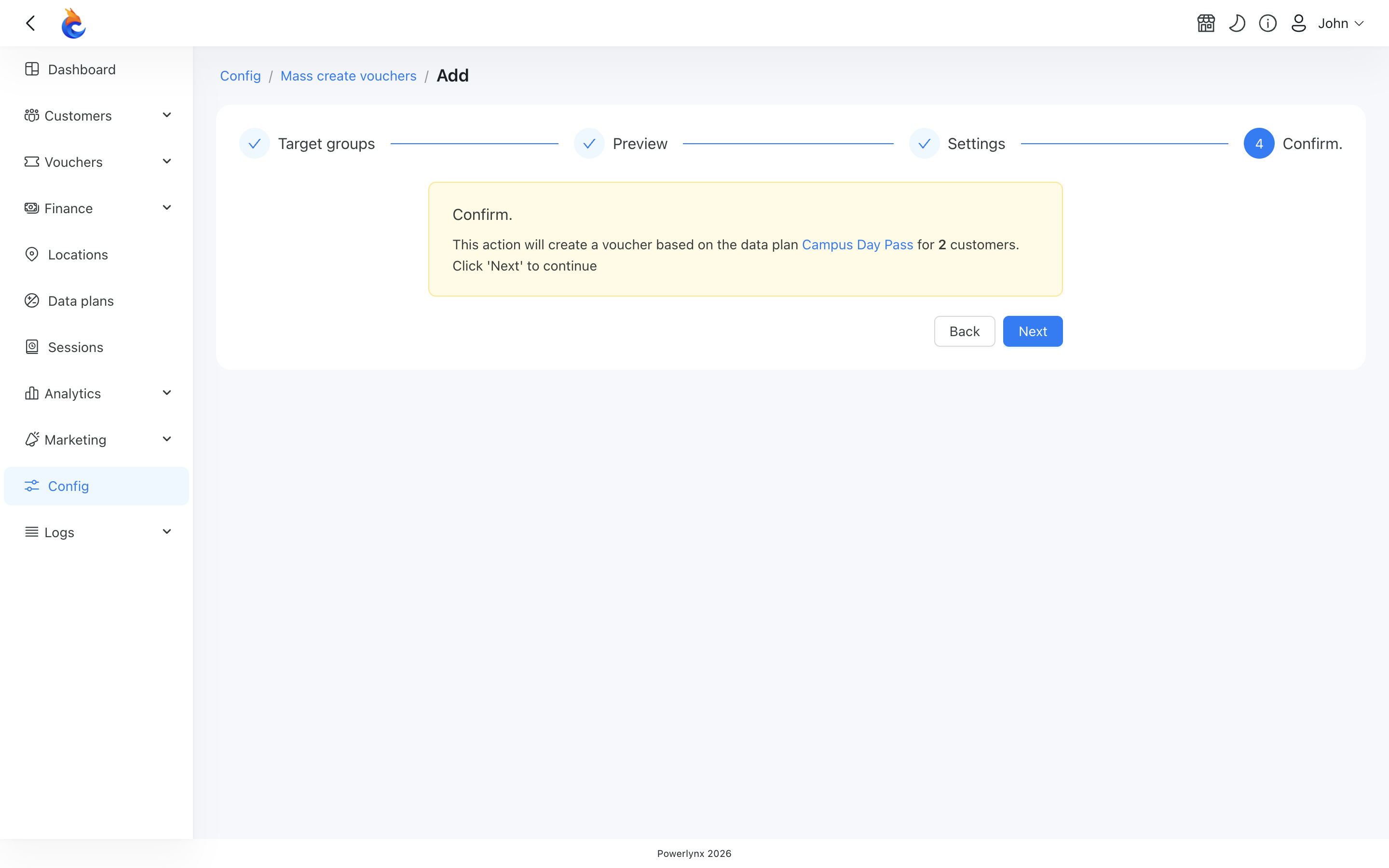This screenshot has width=1389, height=868.
Task: Click the Vouchers ticket icon
Action: [31, 162]
